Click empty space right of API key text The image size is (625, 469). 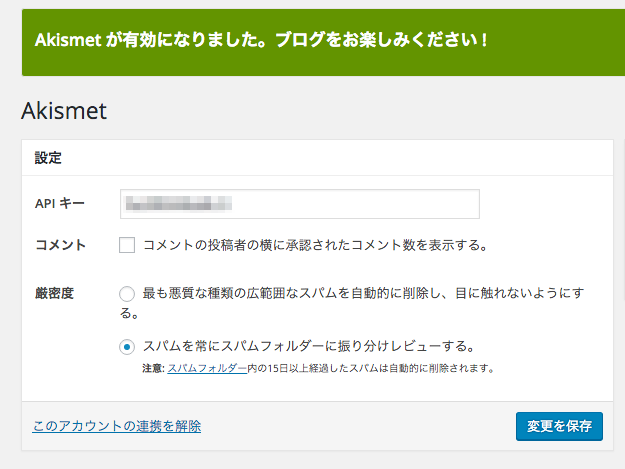click(355, 204)
